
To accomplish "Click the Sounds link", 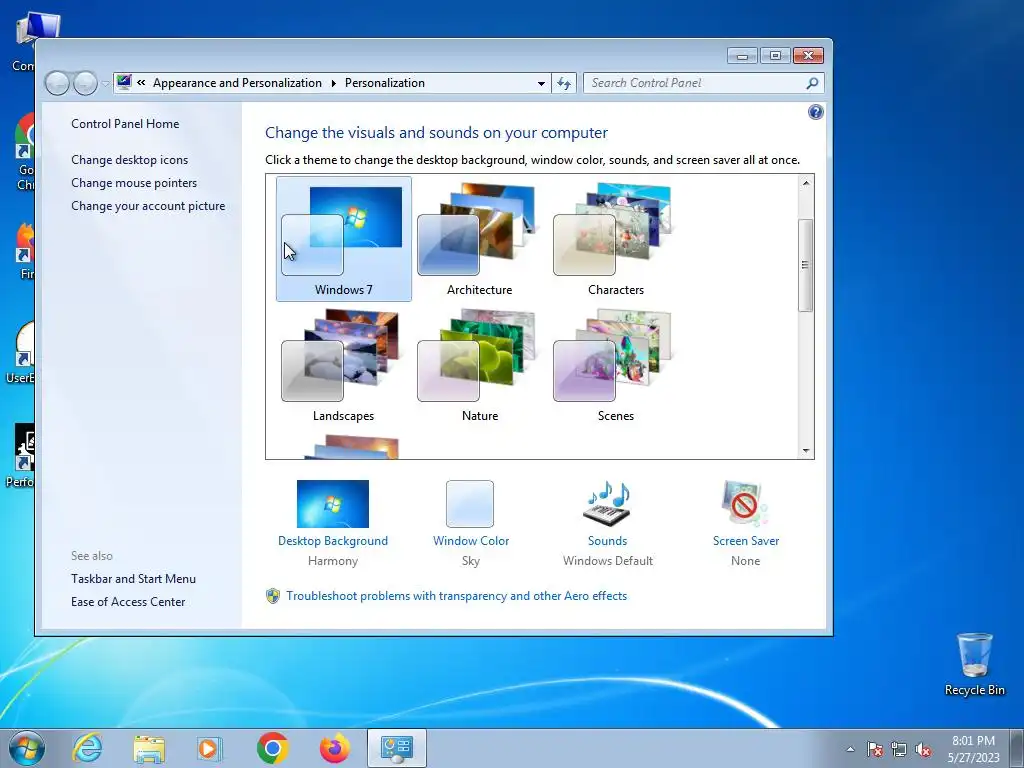I will coord(607,541).
